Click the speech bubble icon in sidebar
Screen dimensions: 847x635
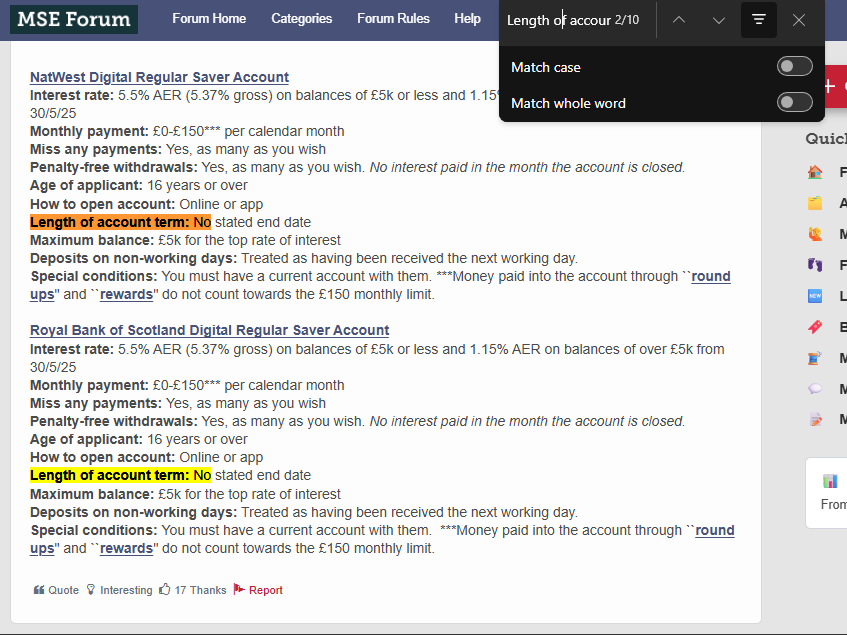pyautogui.click(x=815, y=389)
